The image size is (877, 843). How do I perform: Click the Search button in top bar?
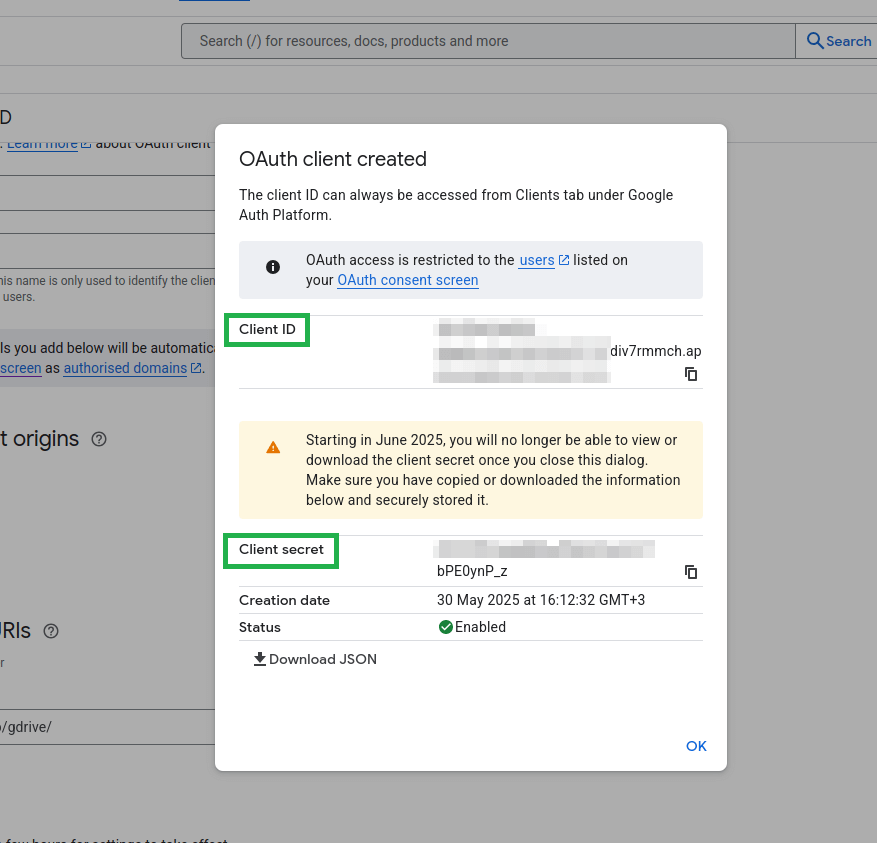838,41
